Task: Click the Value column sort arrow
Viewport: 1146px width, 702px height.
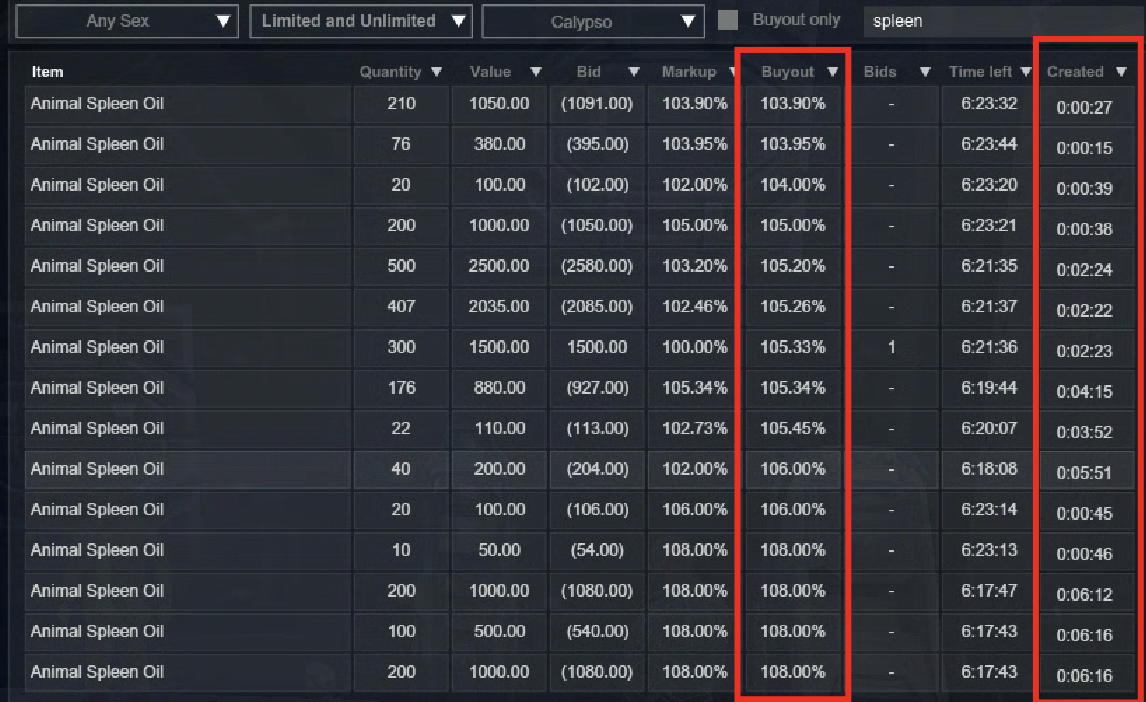Action: pyautogui.click(x=535, y=72)
